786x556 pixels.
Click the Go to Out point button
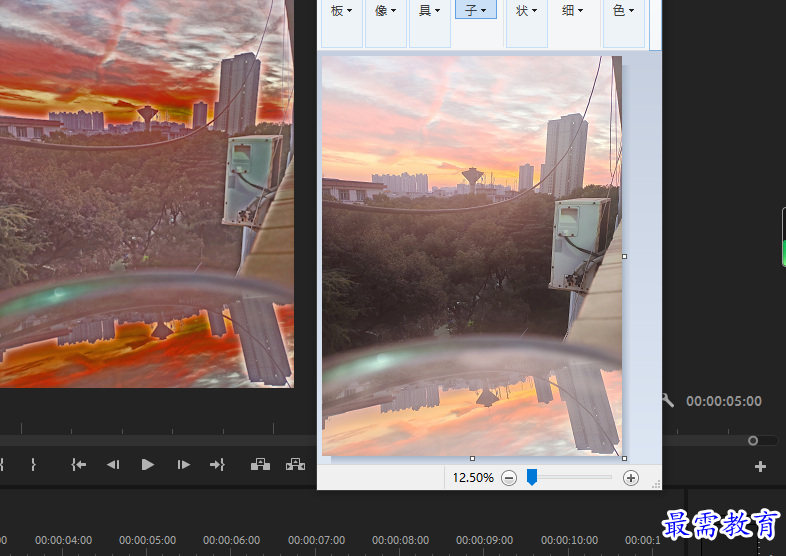(218, 465)
